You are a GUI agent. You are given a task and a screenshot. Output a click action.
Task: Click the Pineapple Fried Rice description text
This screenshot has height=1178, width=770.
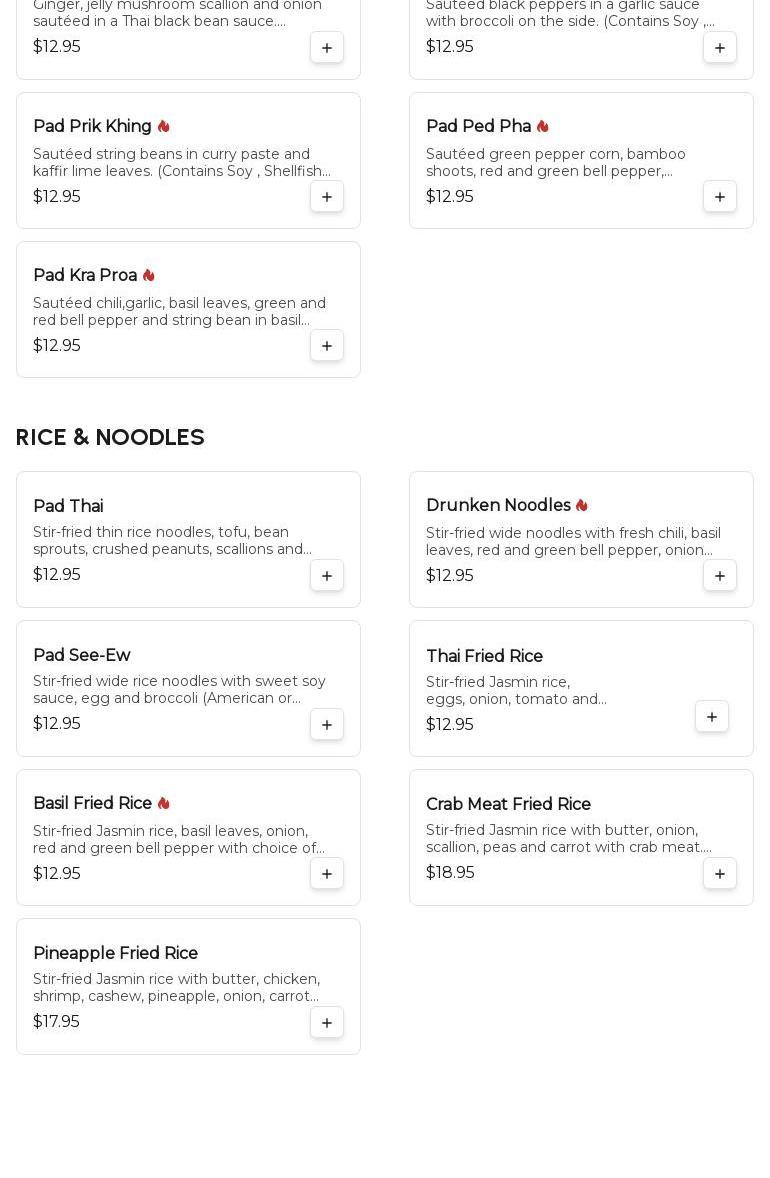pyautogui.click(x=177, y=987)
